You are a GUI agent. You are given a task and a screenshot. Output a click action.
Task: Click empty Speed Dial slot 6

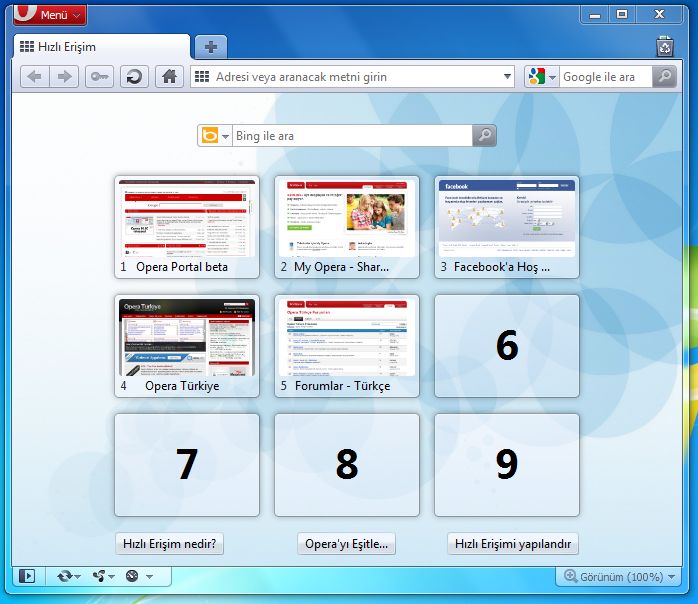(x=507, y=346)
